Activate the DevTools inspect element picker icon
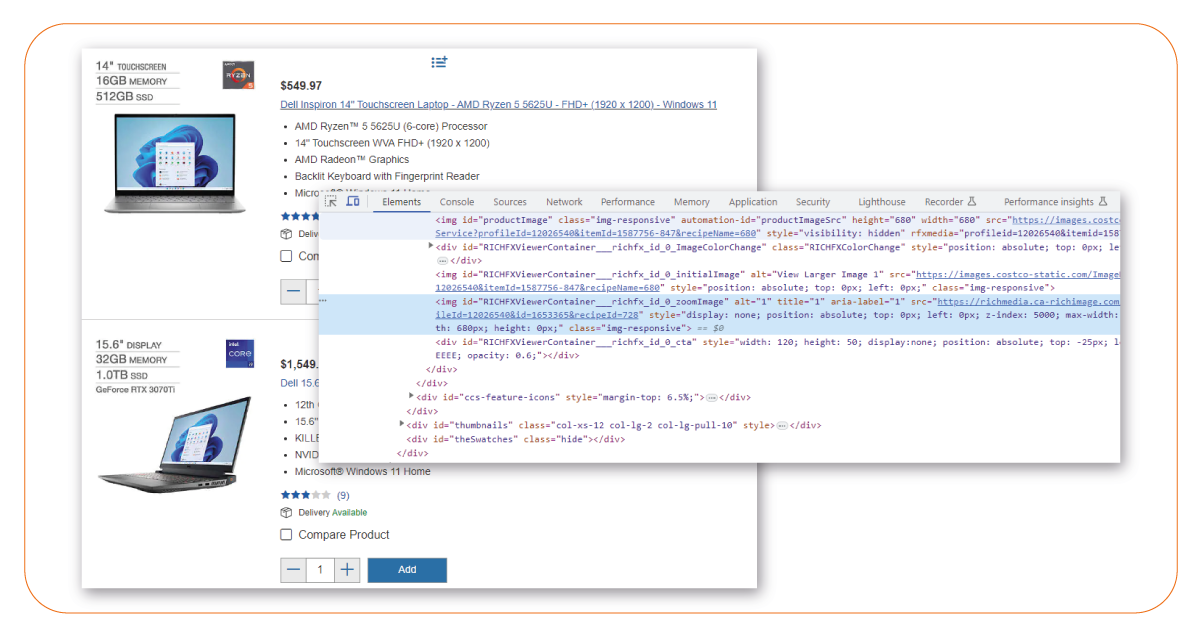Viewport: 1202px width, 634px height. point(331,201)
